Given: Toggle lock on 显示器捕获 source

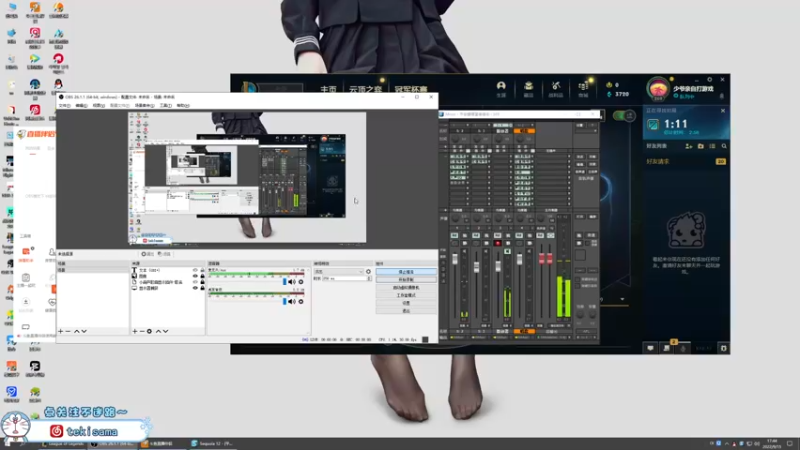Looking at the screenshot, I should tap(203, 288).
